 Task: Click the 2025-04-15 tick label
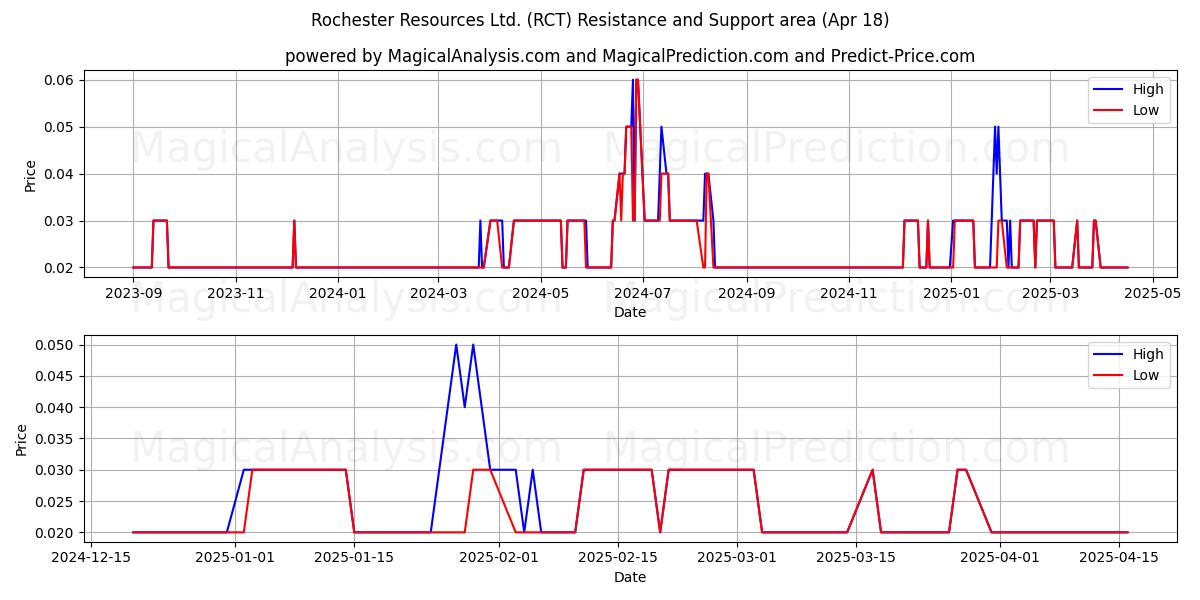(1119, 558)
